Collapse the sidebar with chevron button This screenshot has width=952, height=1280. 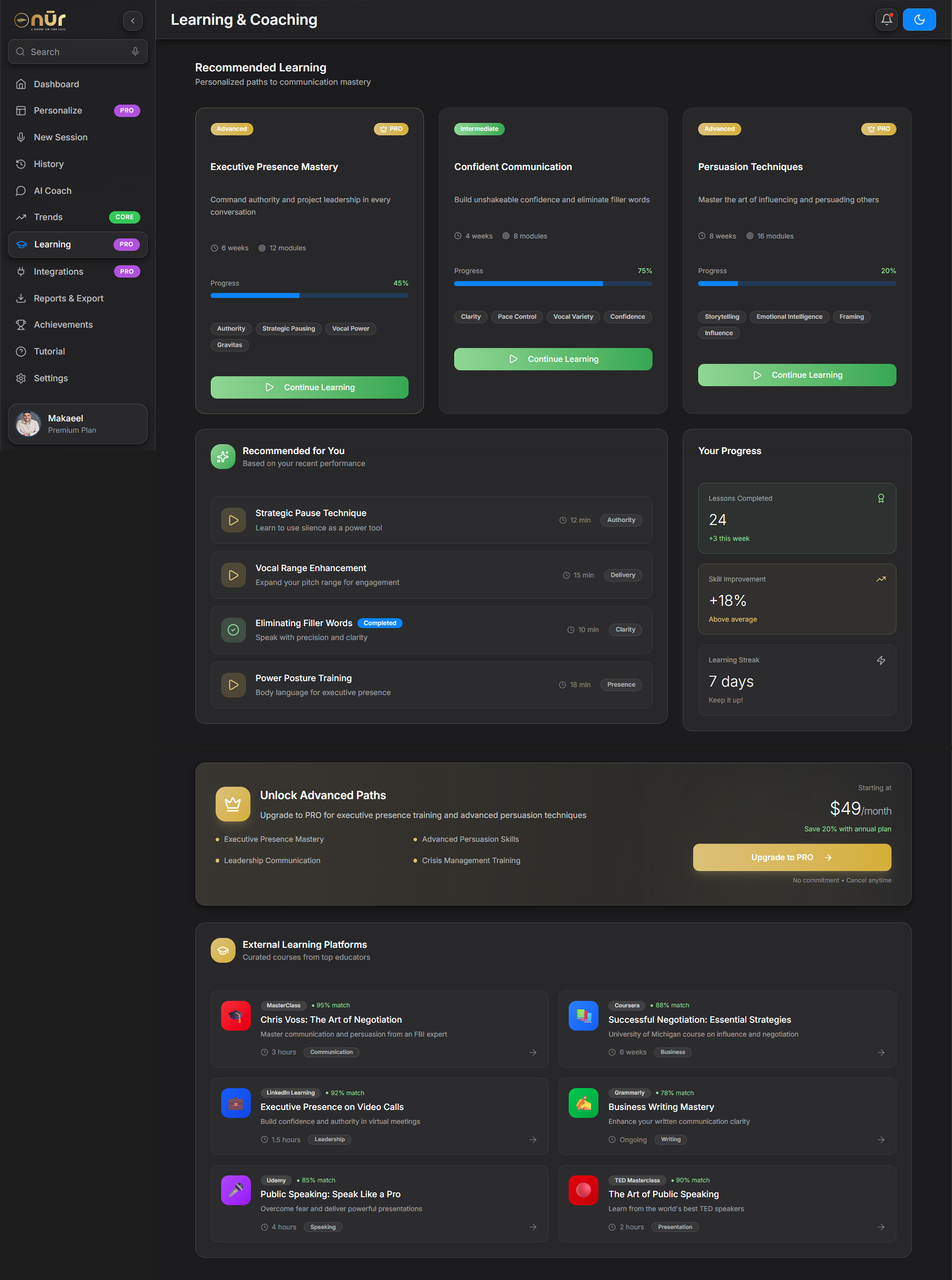pyautogui.click(x=133, y=21)
